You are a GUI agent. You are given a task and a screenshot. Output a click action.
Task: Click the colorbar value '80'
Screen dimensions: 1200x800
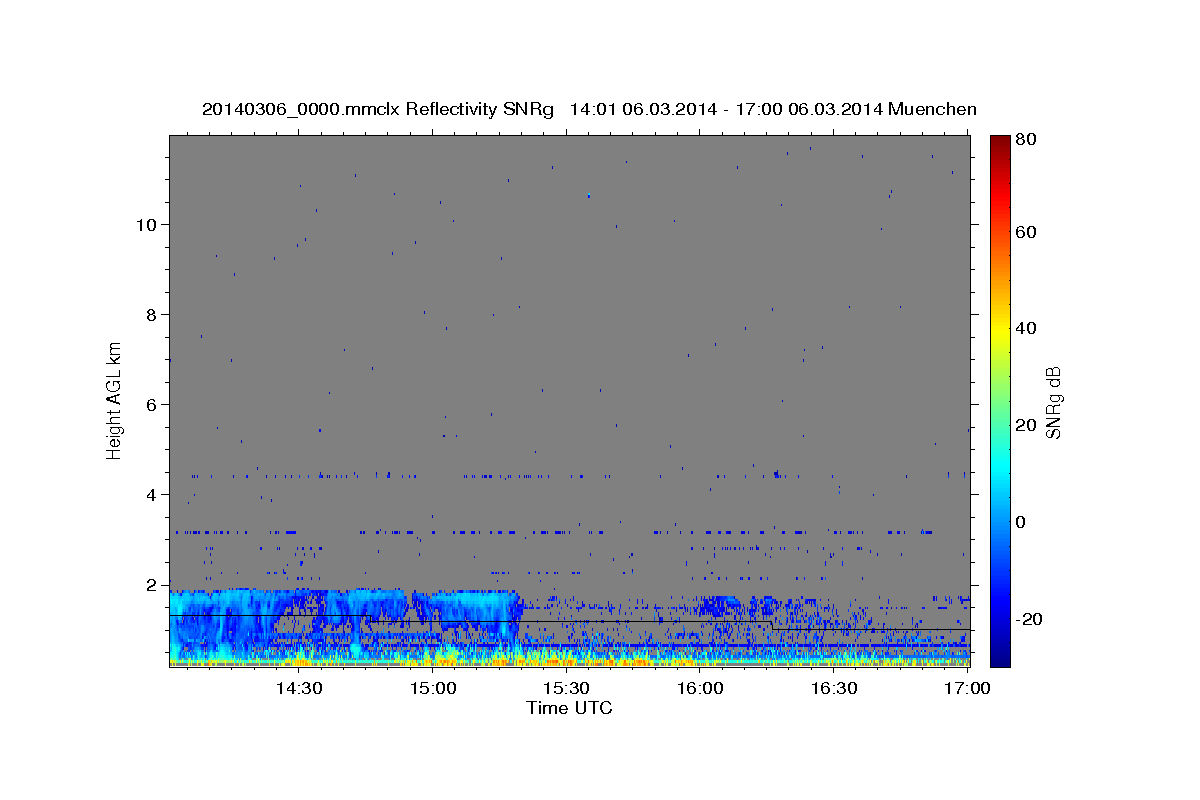pyautogui.click(x=1028, y=139)
